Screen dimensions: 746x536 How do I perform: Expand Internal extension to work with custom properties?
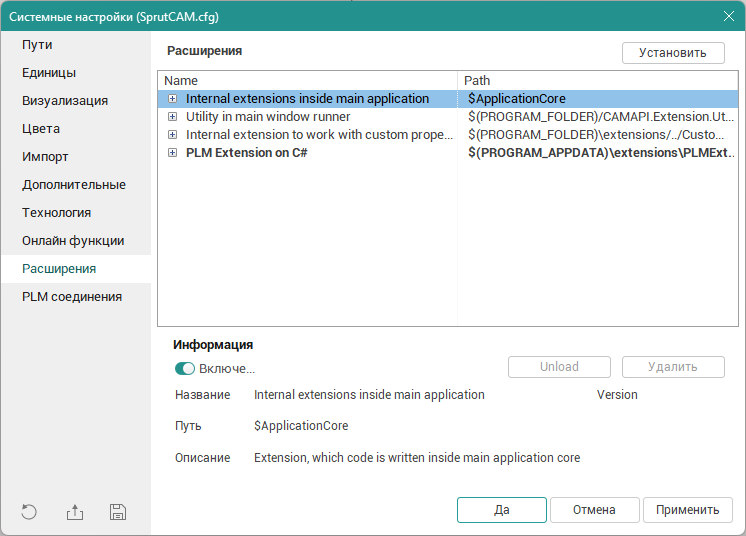click(173, 135)
